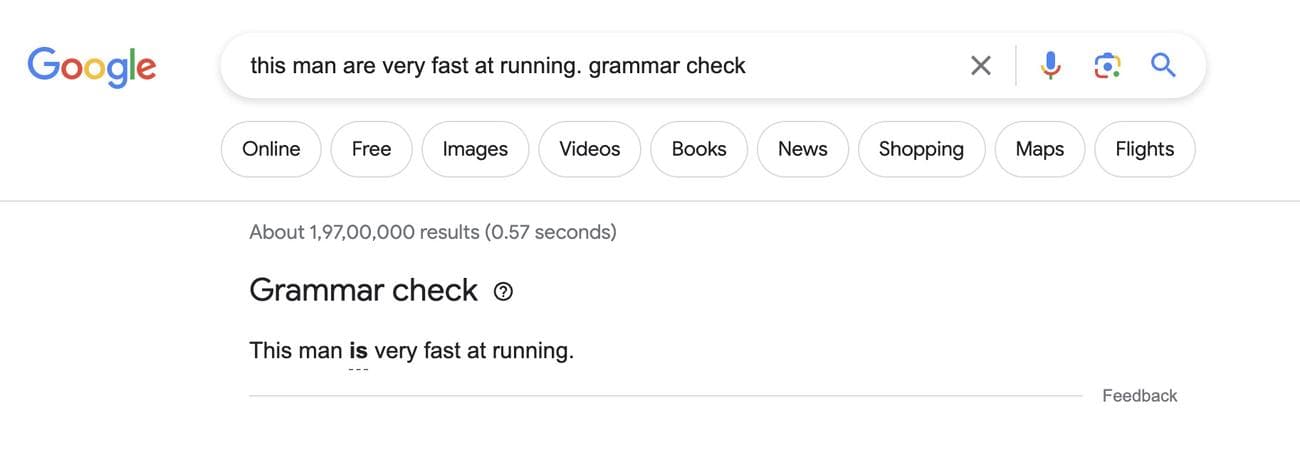Switch to the Maps tab
This screenshot has width=1300, height=452.
[1039, 149]
